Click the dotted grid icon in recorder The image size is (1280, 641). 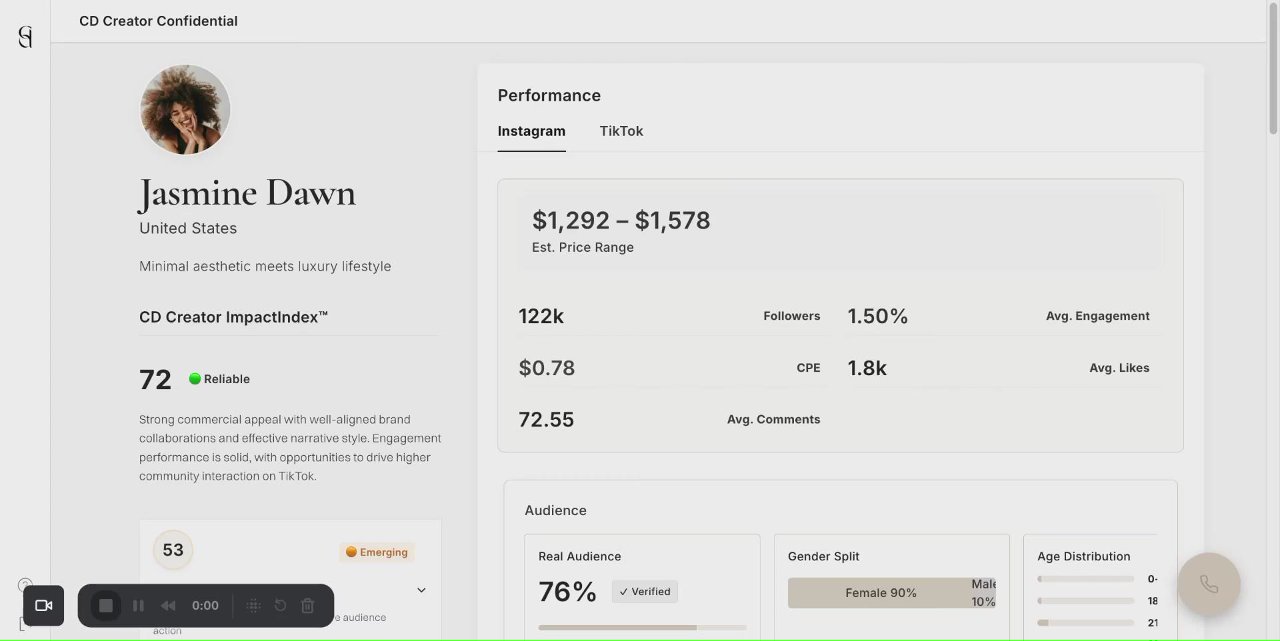point(253,605)
